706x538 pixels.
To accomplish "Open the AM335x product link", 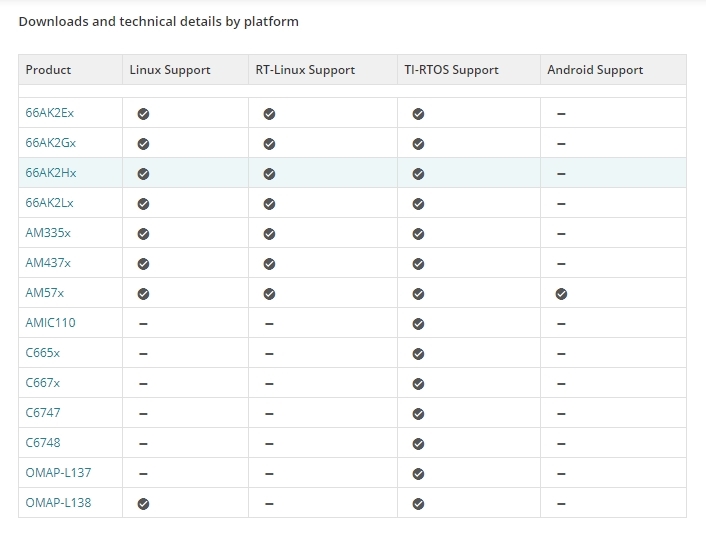I will [x=48, y=233].
